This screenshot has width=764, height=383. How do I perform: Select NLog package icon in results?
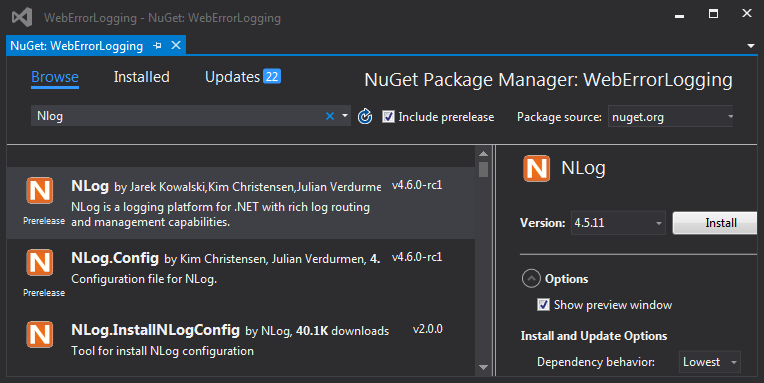(39, 191)
